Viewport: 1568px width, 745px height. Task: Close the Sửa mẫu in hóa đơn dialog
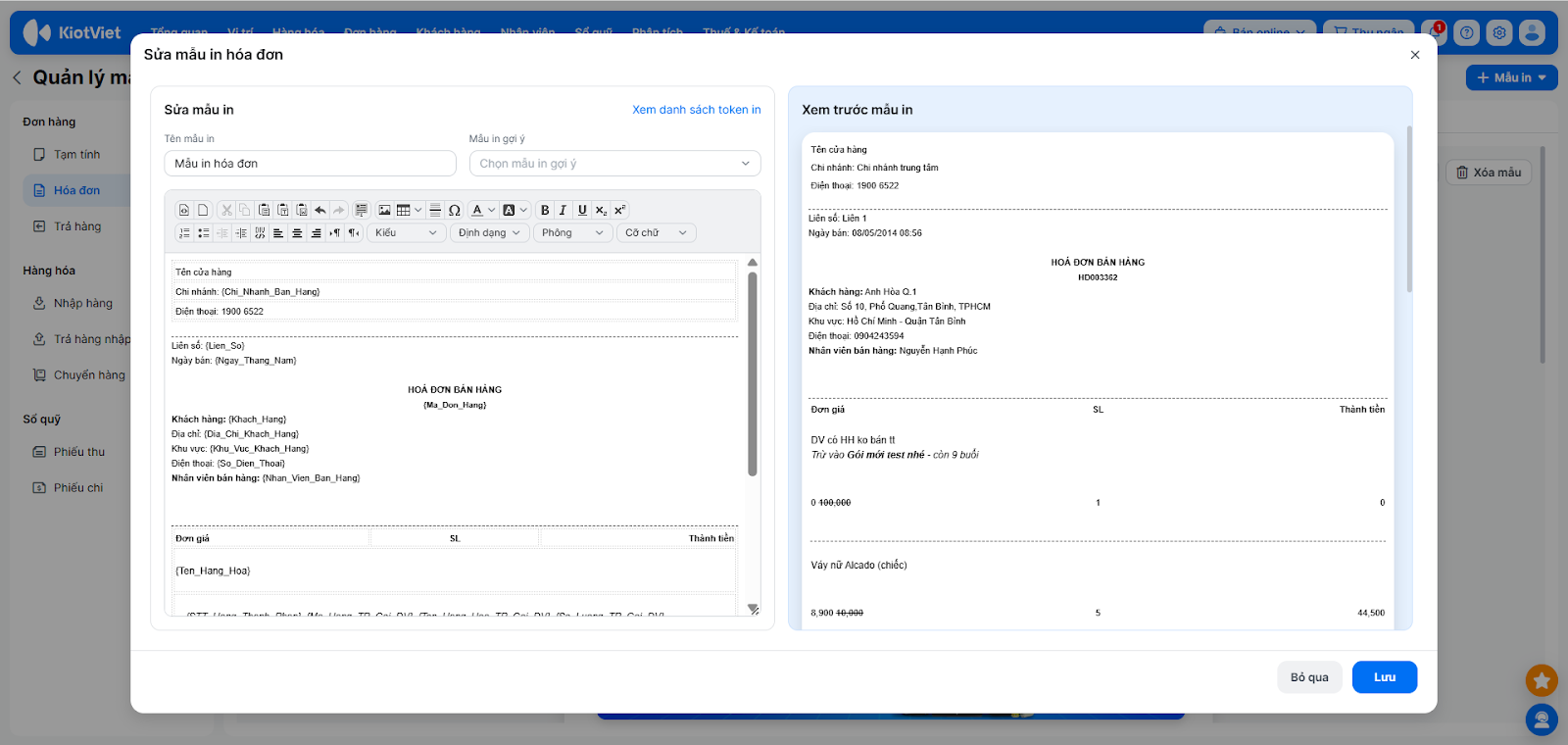[x=1415, y=55]
